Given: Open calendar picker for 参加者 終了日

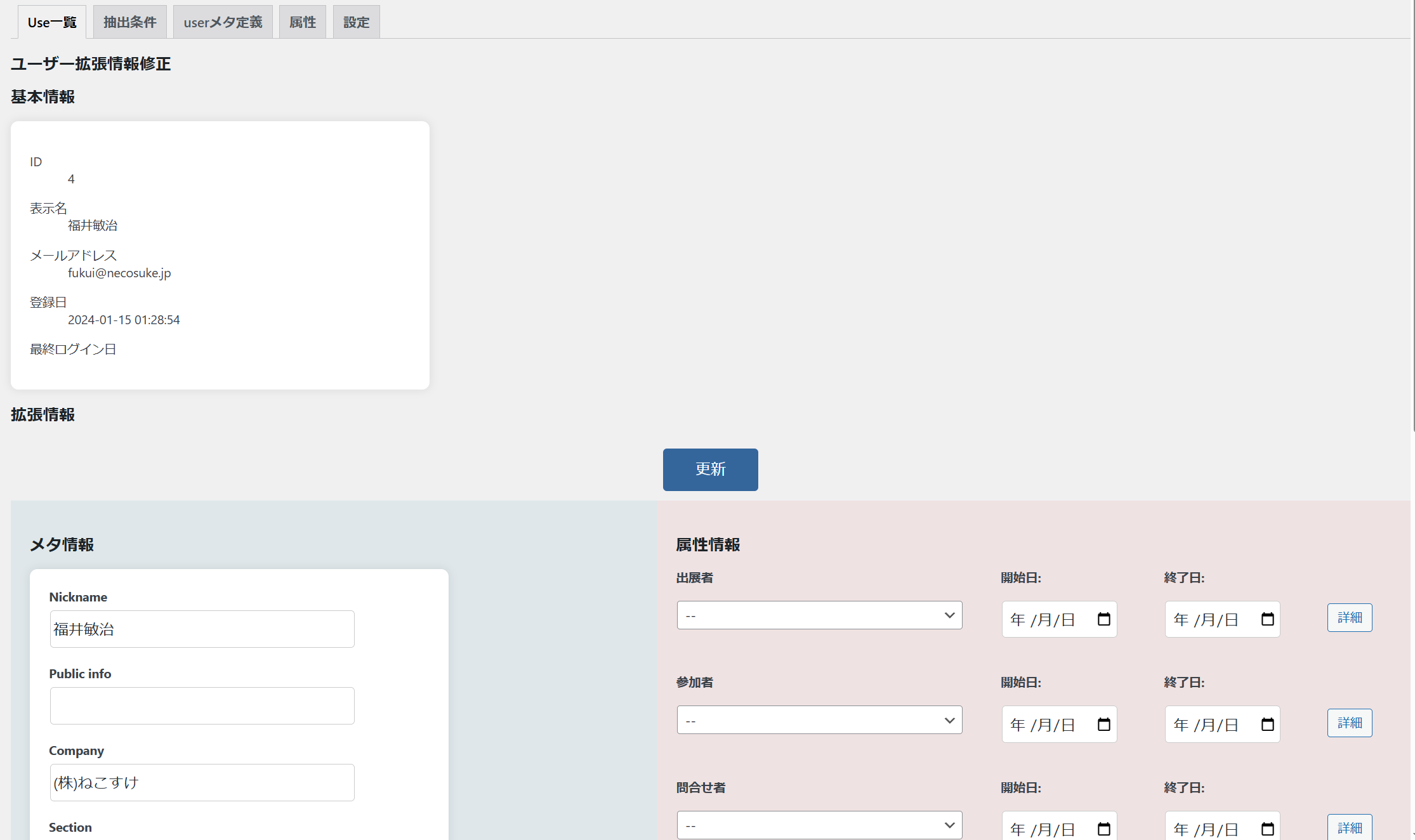Looking at the screenshot, I should [x=1267, y=725].
